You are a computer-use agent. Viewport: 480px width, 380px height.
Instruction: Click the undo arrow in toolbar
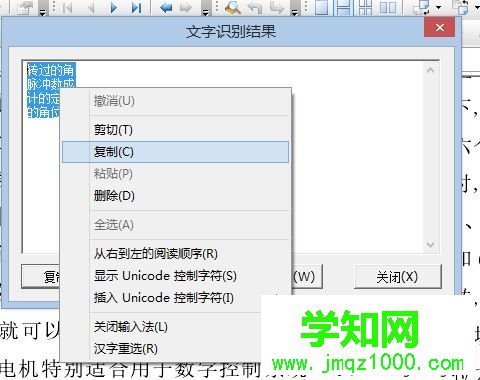[x=255, y=7]
